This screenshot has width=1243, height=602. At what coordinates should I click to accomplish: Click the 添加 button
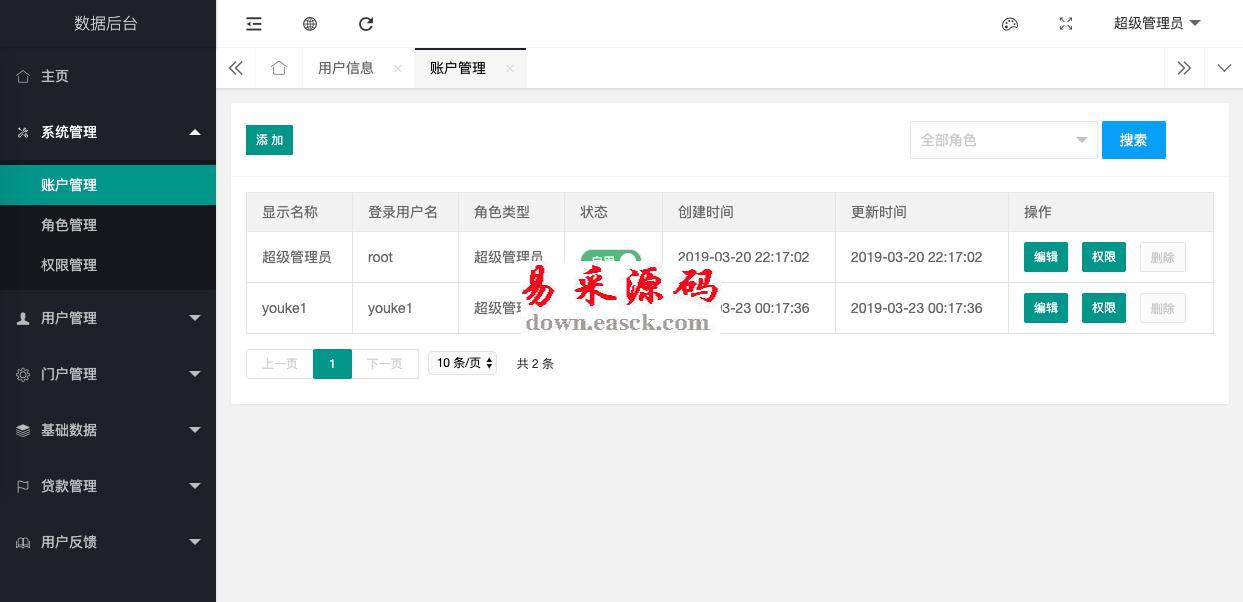point(269,140)
